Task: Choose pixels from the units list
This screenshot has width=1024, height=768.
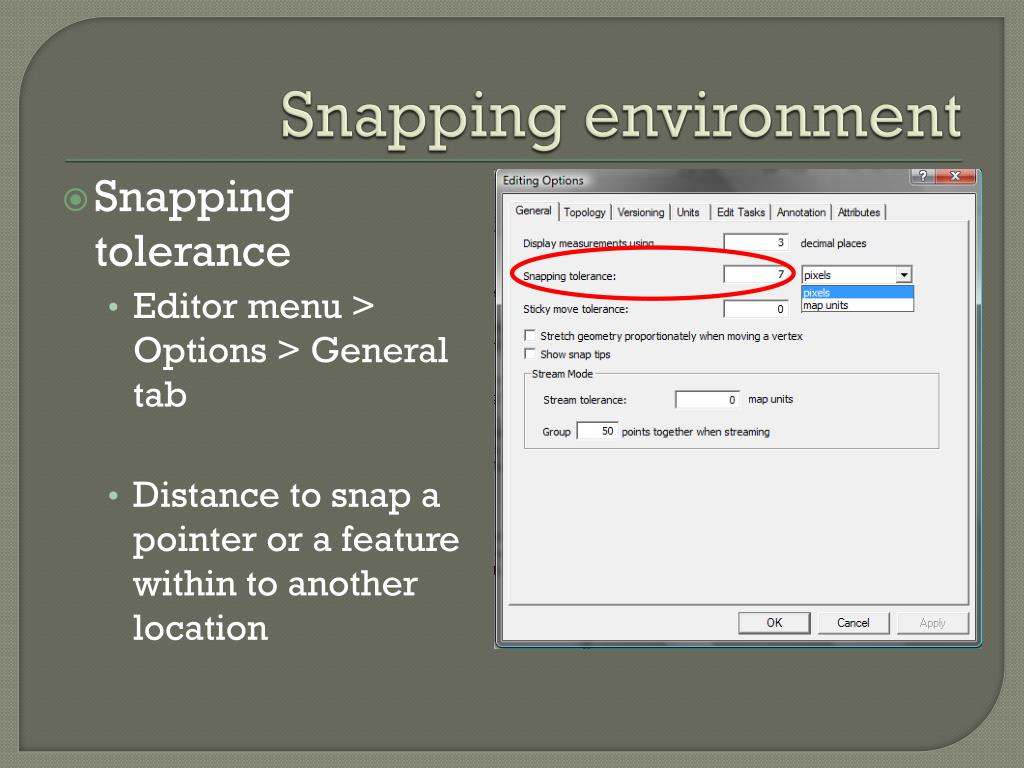Action: (x=857, y=293)
